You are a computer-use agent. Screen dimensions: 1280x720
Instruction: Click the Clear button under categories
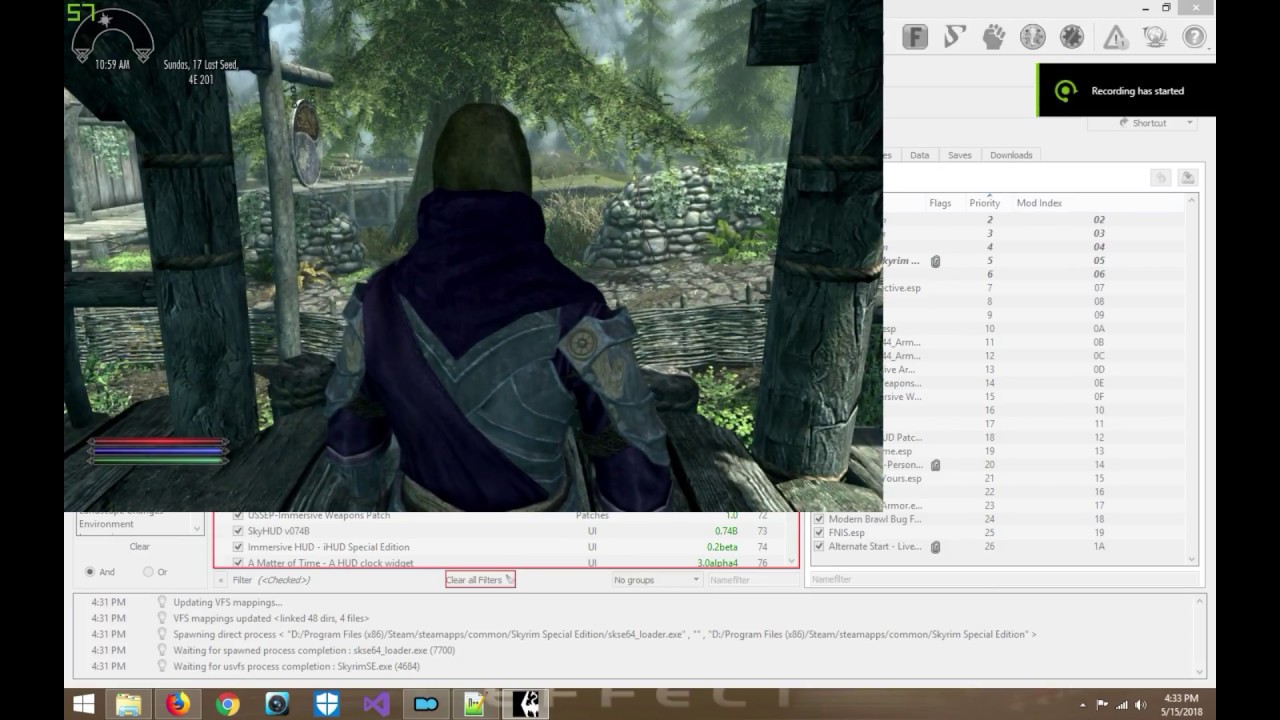pyautogui.click(x=140, y=547)
